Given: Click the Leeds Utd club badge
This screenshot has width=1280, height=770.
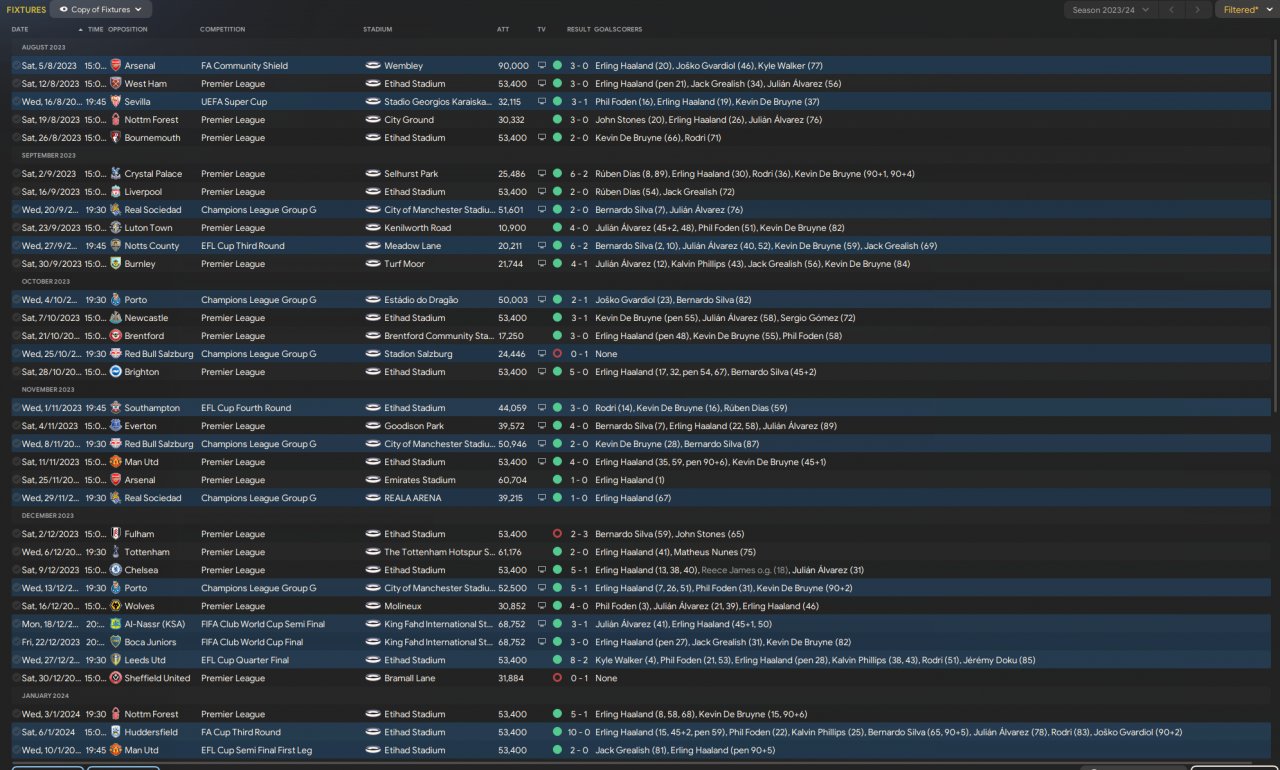Looking at the screenshot, I should click(116, 660).
